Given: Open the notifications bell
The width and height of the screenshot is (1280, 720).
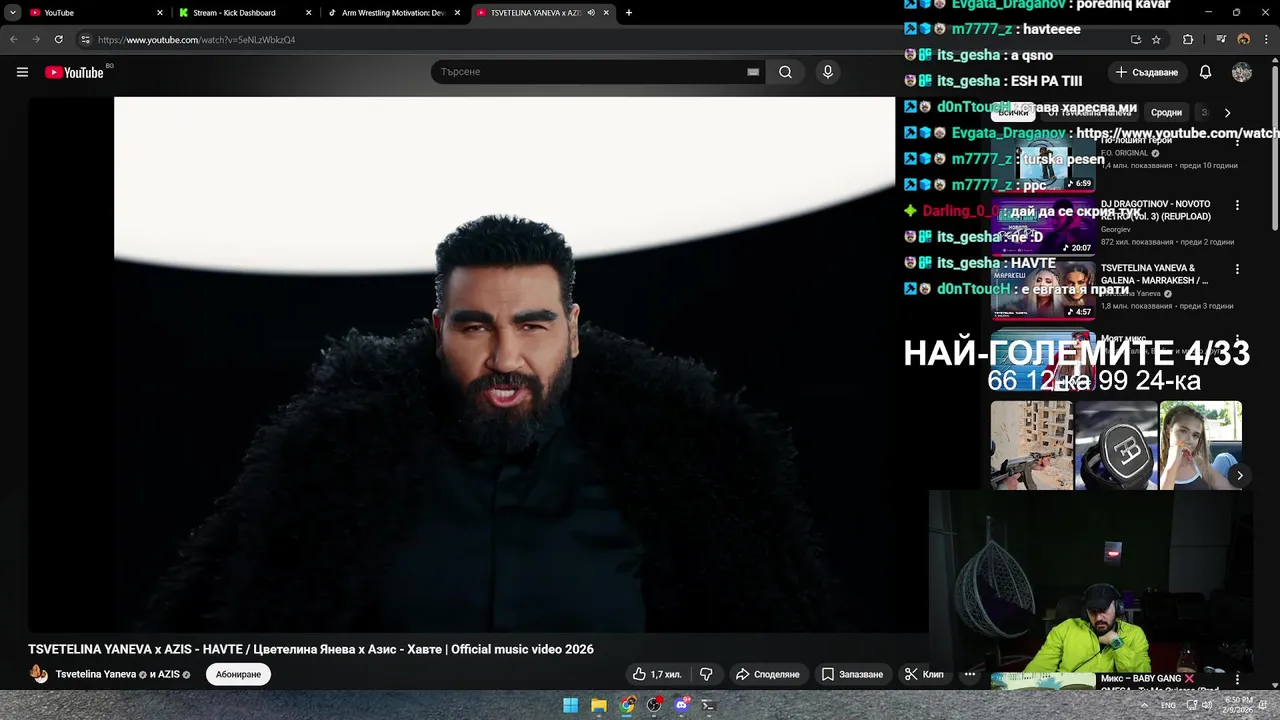Looking at the screenshot, I should coord(1205,72).
